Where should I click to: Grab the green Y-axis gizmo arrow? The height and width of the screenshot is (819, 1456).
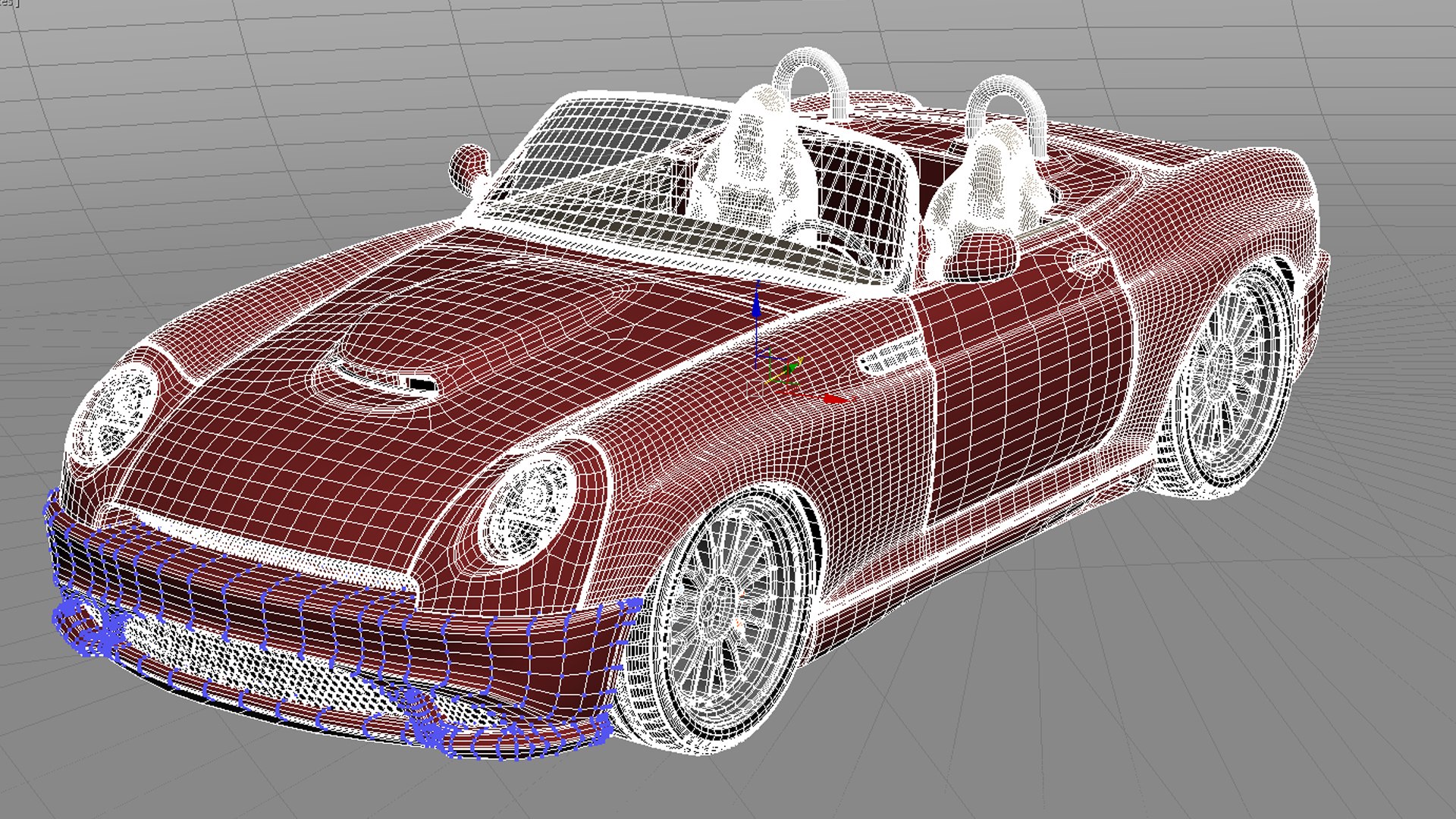pyautogui.click(x=792, y=367)
